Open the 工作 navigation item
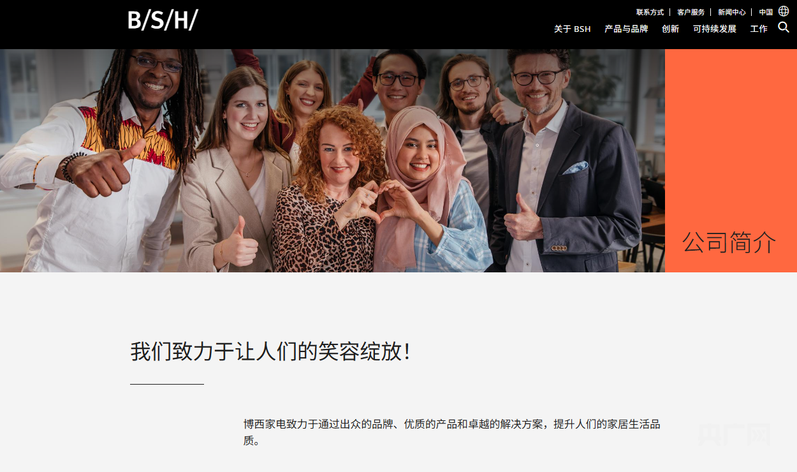Screen dimensions: 797x472 [x=758, y=29]
